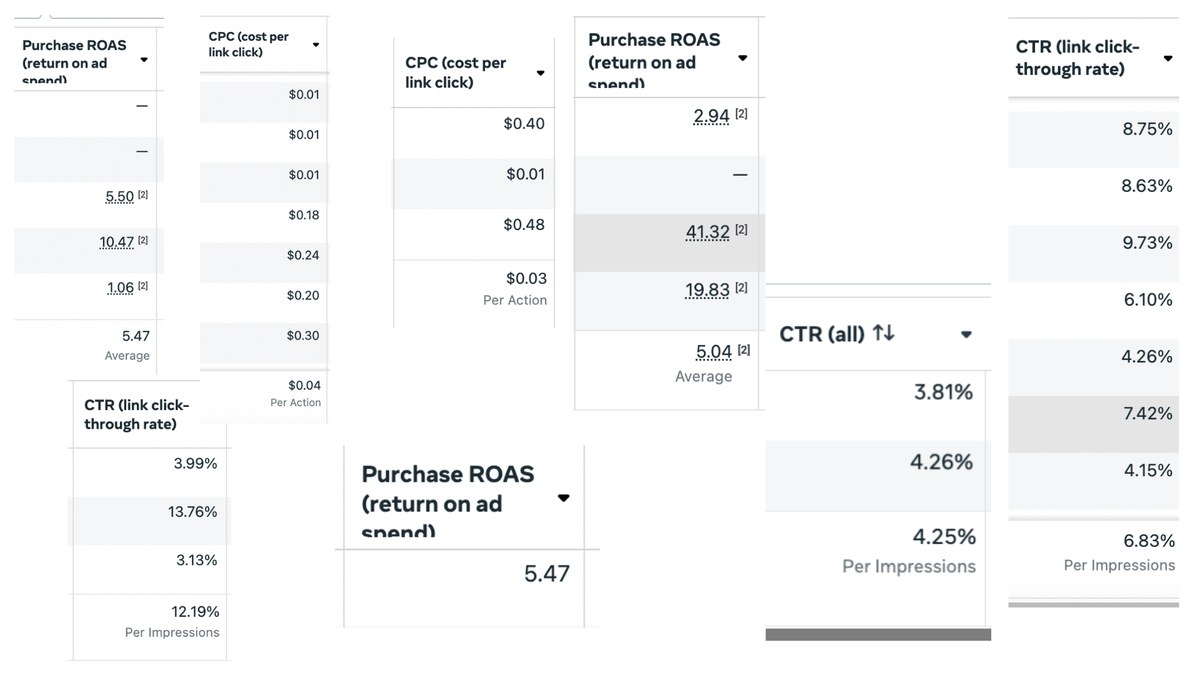Select the 41.32 ROAS value
Viewport: 1200px width, 675px height.
(707, 232)
